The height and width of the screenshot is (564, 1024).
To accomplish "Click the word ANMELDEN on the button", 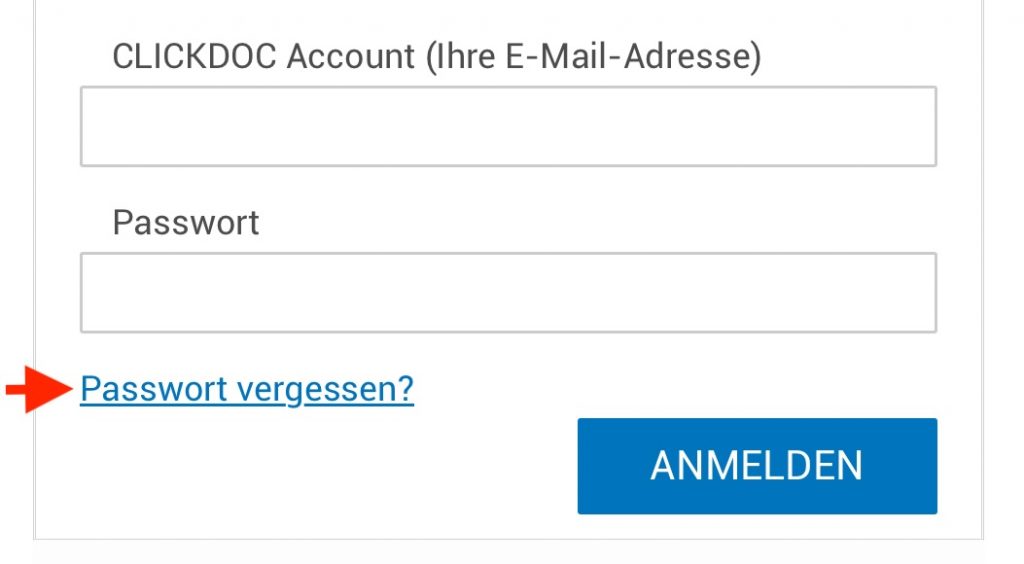I will coord(757,466).
